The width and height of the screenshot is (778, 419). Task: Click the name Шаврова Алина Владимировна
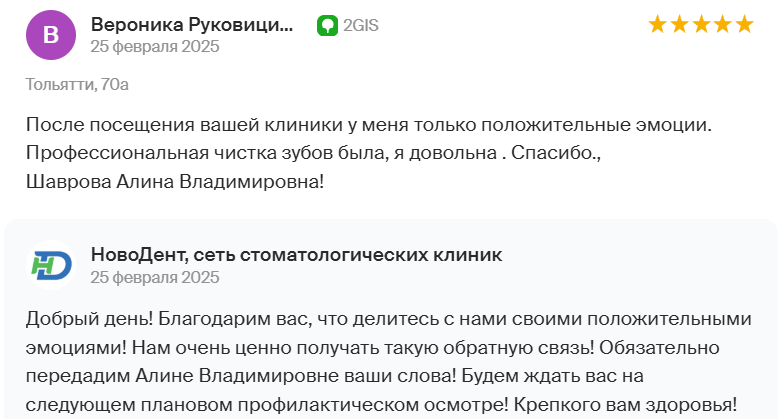point(175,182)
